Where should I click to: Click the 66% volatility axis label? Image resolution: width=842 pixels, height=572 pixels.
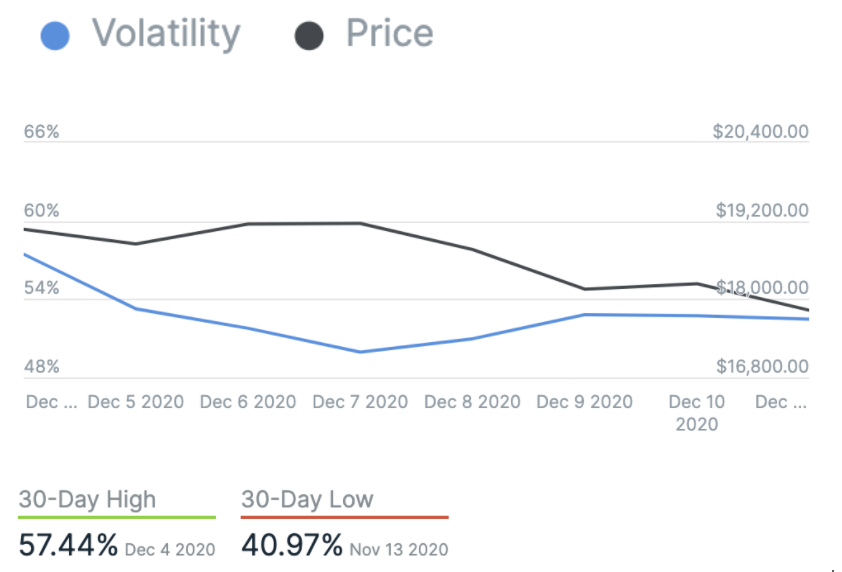click(42, 133)
